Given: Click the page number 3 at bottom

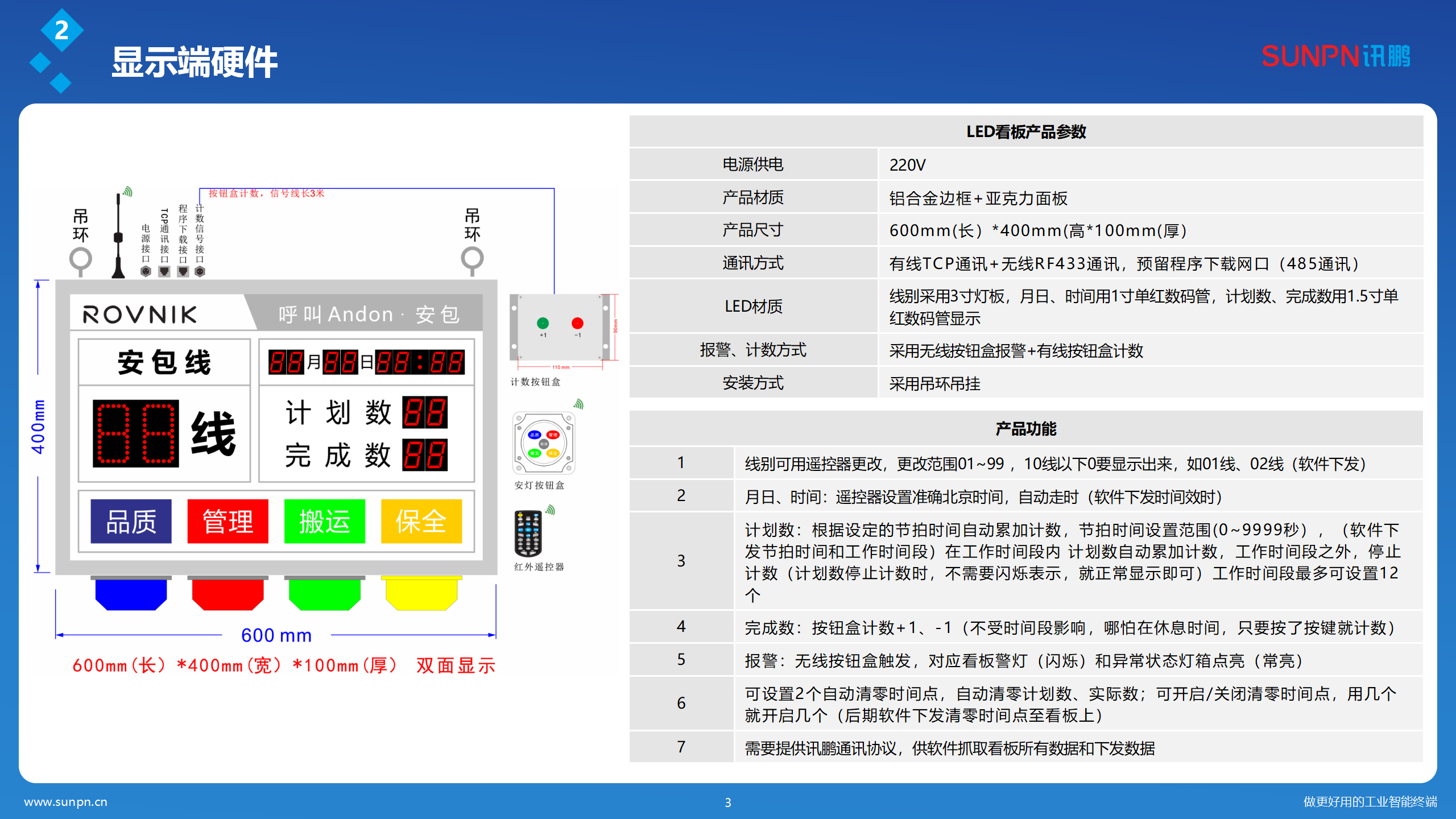Looking at the screenshot, I should click(728, 803).
